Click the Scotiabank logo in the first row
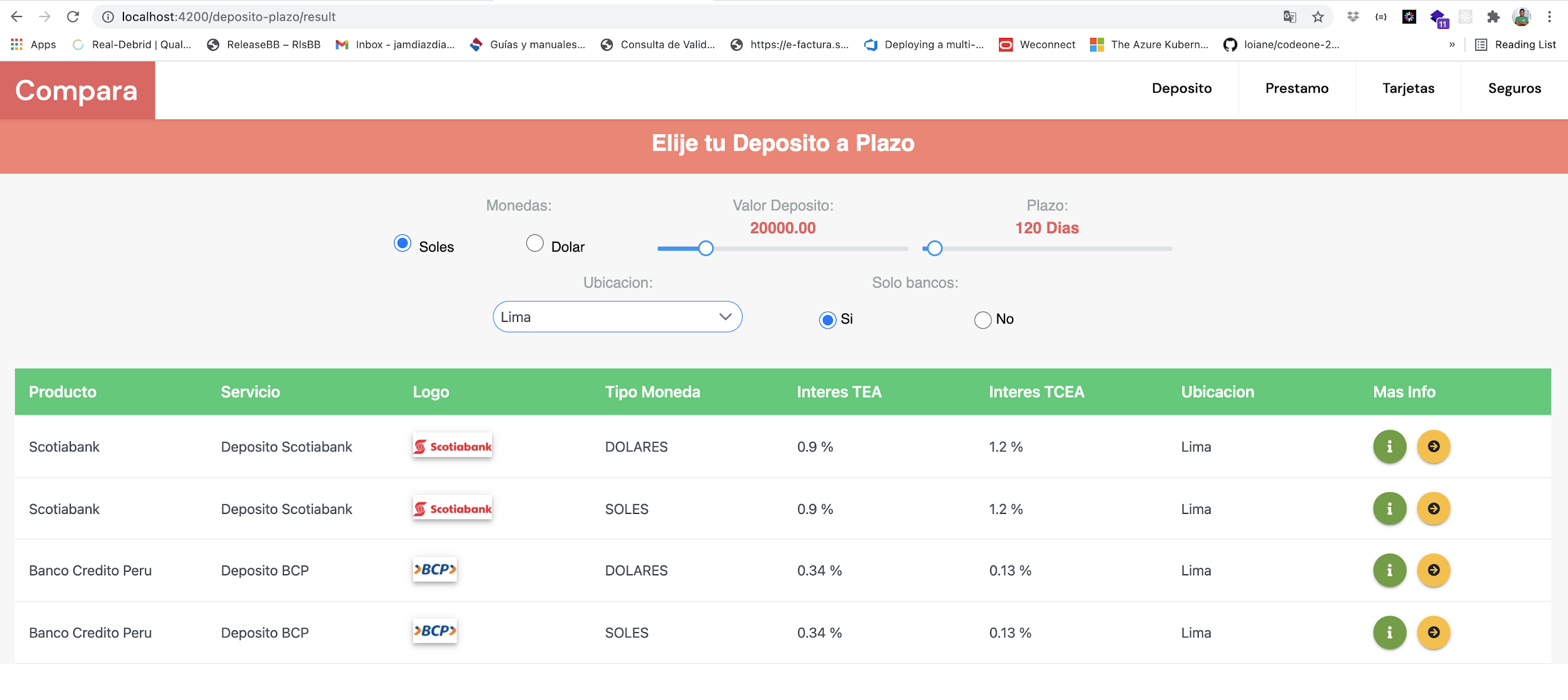This screenshot has width=1568, height=700. (452, 446)
